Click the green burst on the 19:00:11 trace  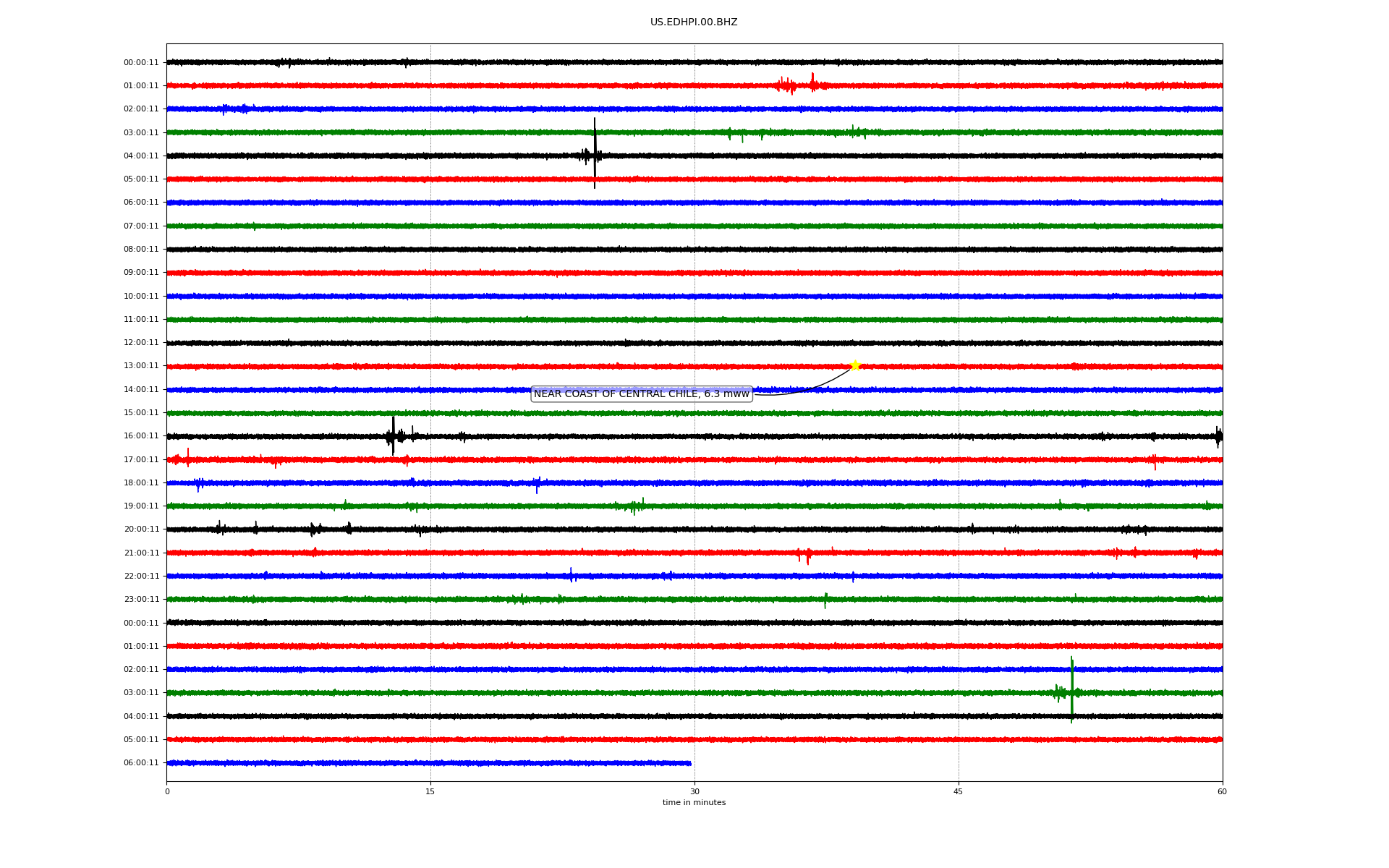(x=635, y=506)
